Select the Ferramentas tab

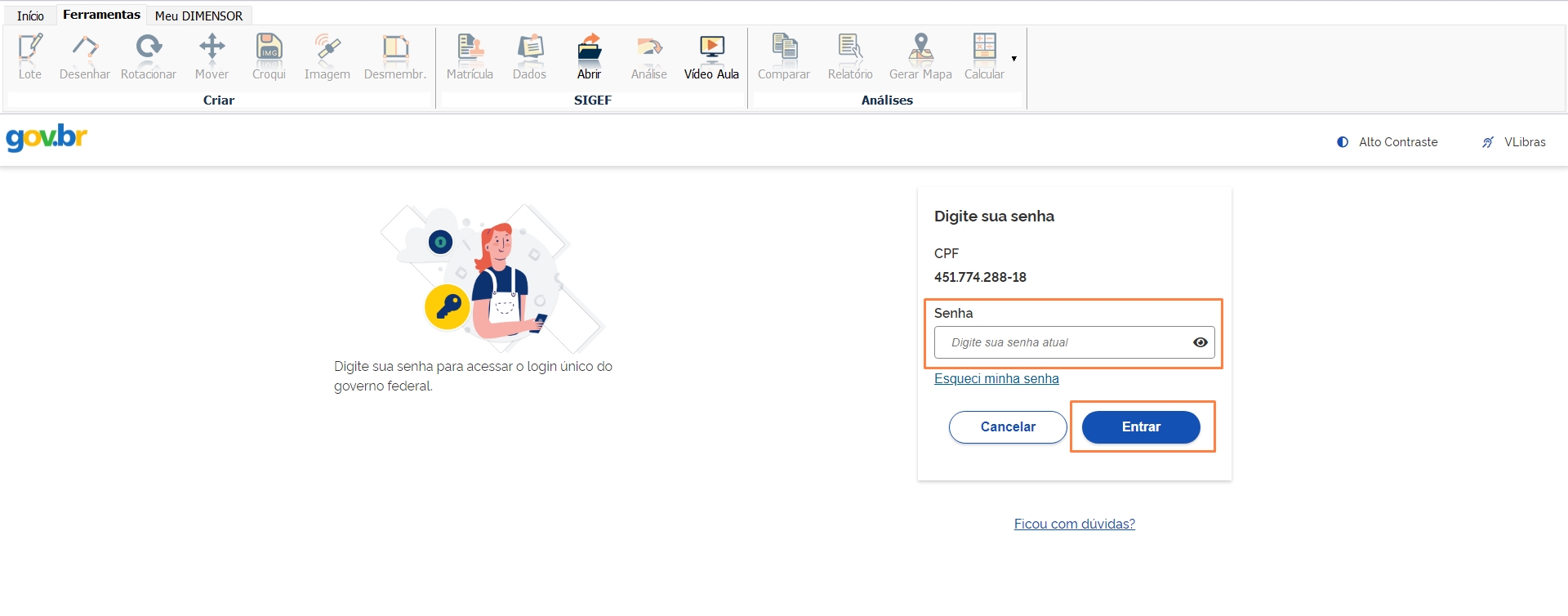tap(101, 15)
